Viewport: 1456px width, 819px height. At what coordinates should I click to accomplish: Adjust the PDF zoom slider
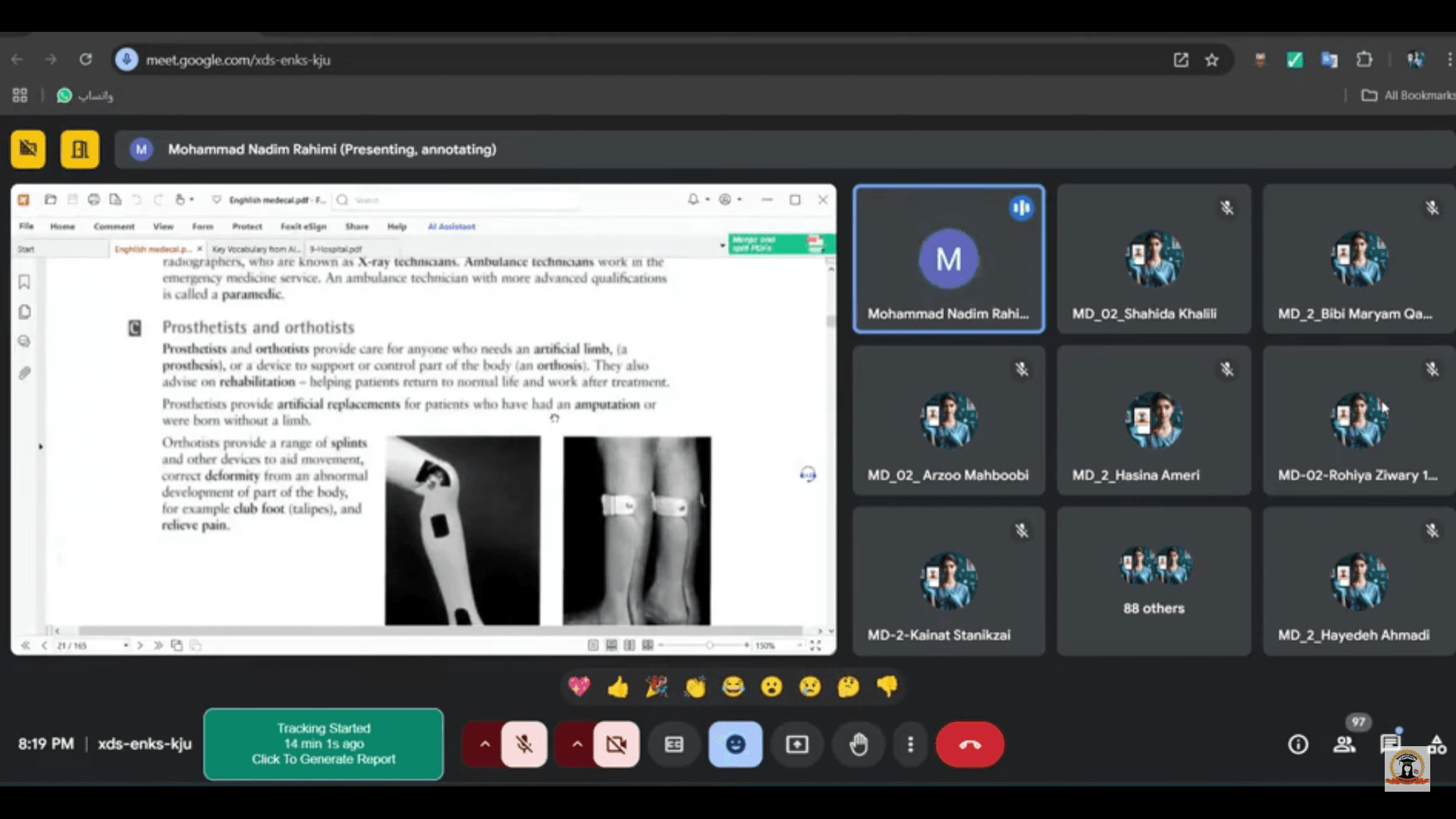click(x=709, y=645)
